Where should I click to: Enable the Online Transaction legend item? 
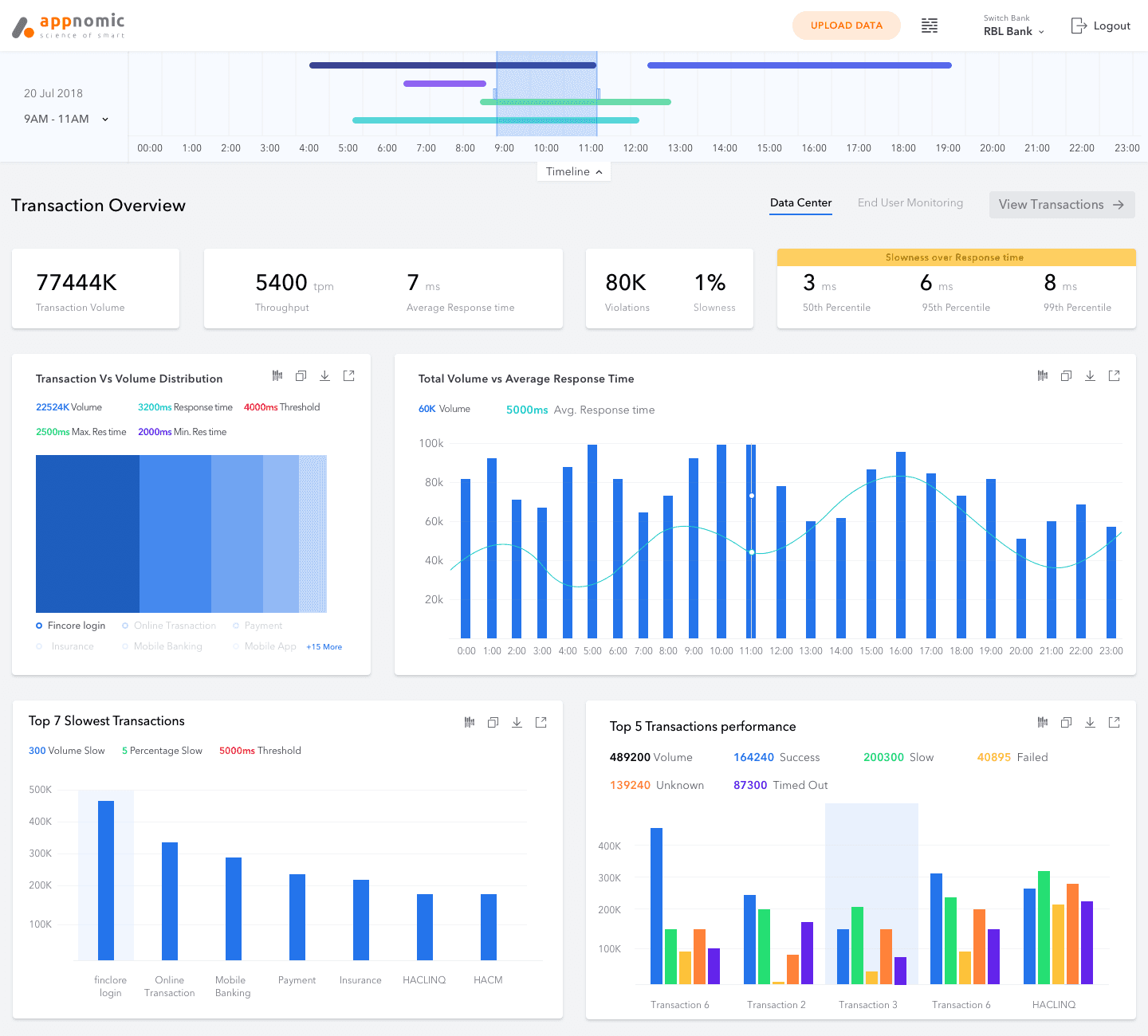click(x=169, y=626)
